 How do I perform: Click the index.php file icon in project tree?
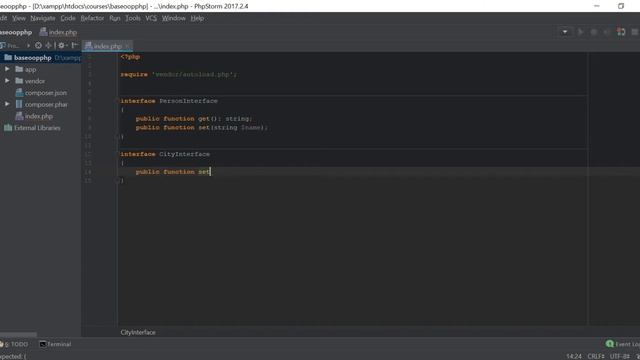[x=19, y=116]
